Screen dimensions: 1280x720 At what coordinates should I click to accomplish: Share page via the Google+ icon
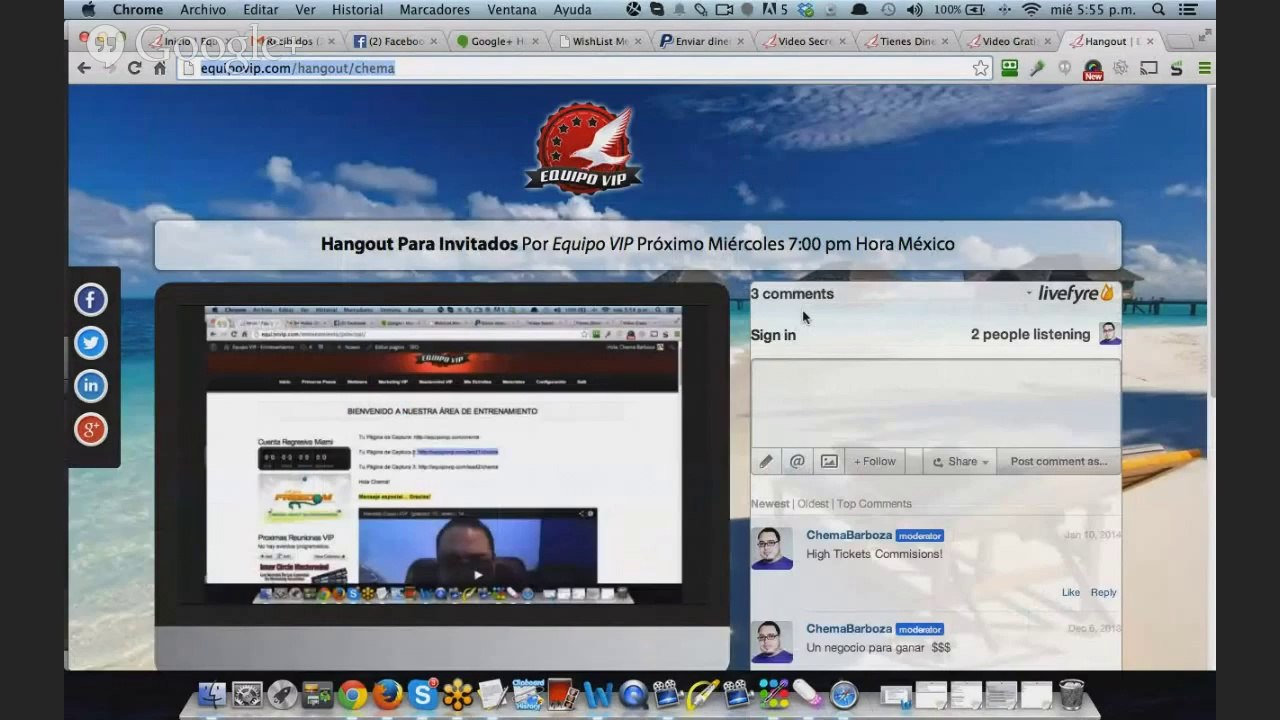coord(90,429)
